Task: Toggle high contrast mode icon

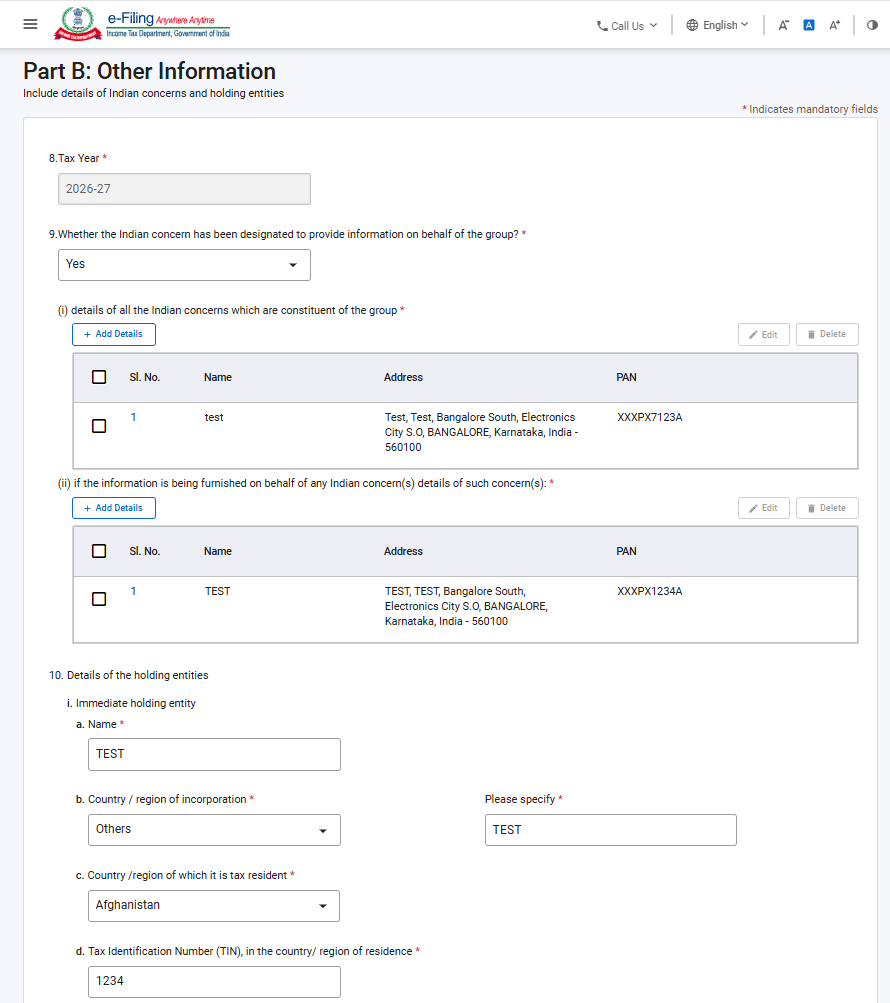Action: click(871, 26)
